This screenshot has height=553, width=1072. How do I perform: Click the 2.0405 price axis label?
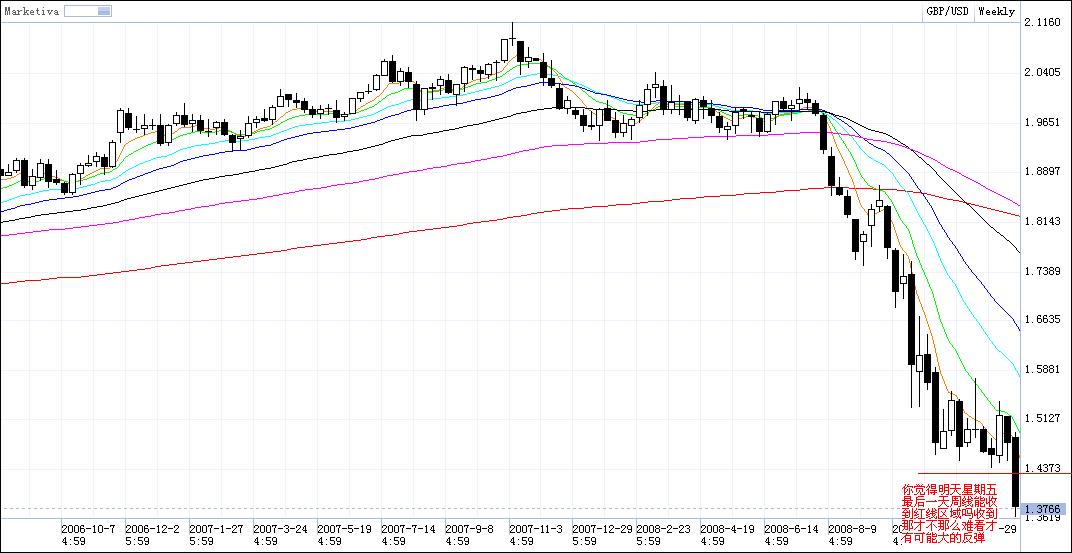[x=1041, y=72]
